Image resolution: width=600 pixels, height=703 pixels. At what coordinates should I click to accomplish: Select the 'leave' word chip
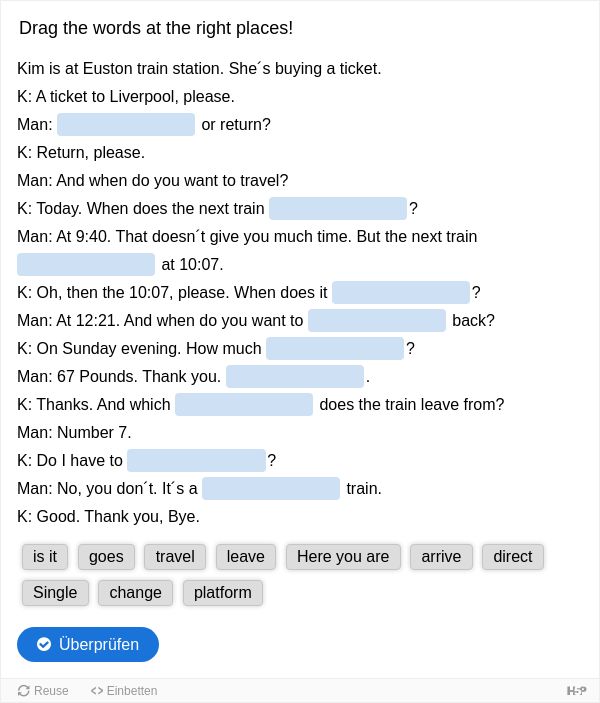246,557
